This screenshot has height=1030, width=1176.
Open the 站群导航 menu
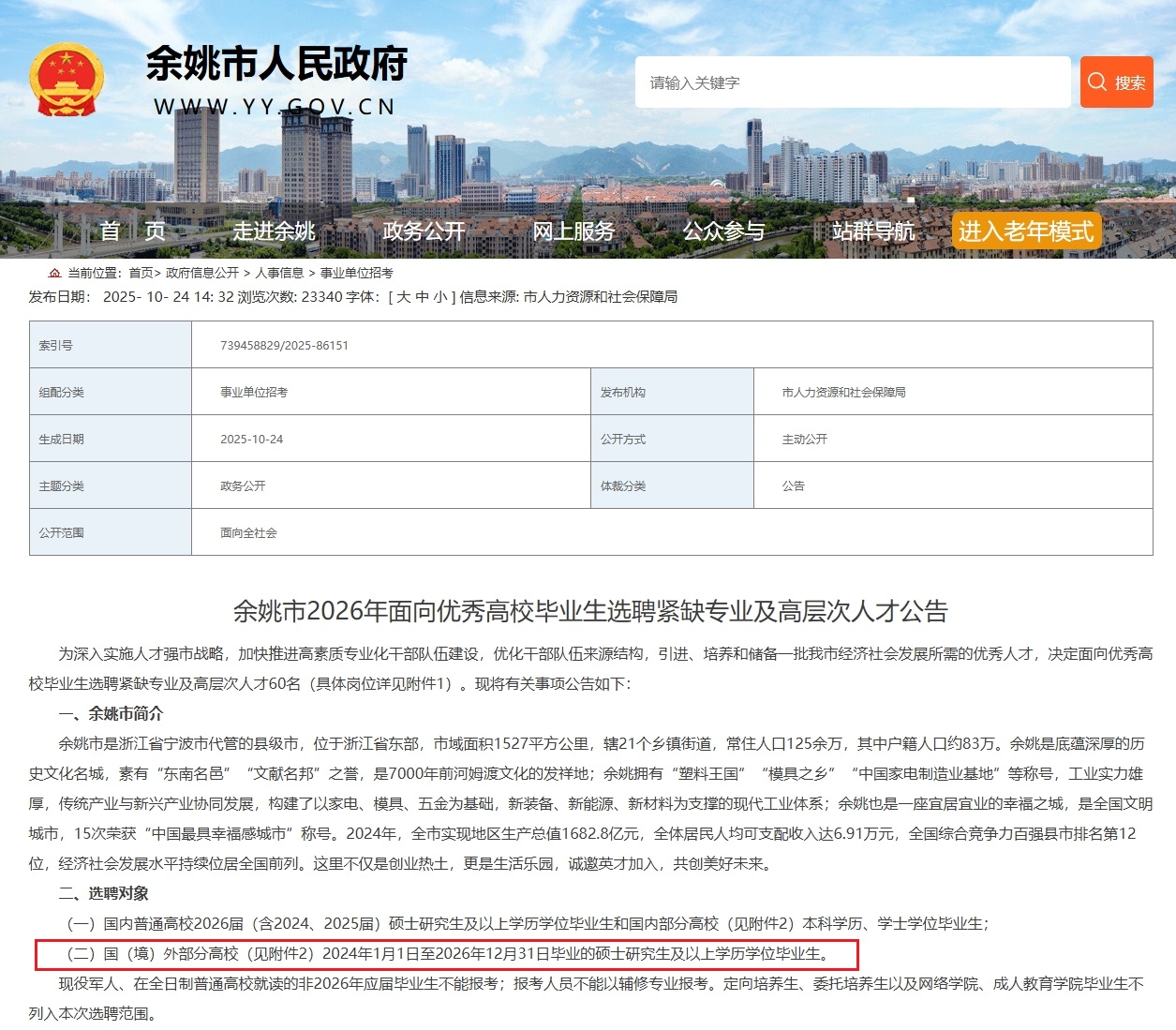pyautogui.click(x=873, y=231)
